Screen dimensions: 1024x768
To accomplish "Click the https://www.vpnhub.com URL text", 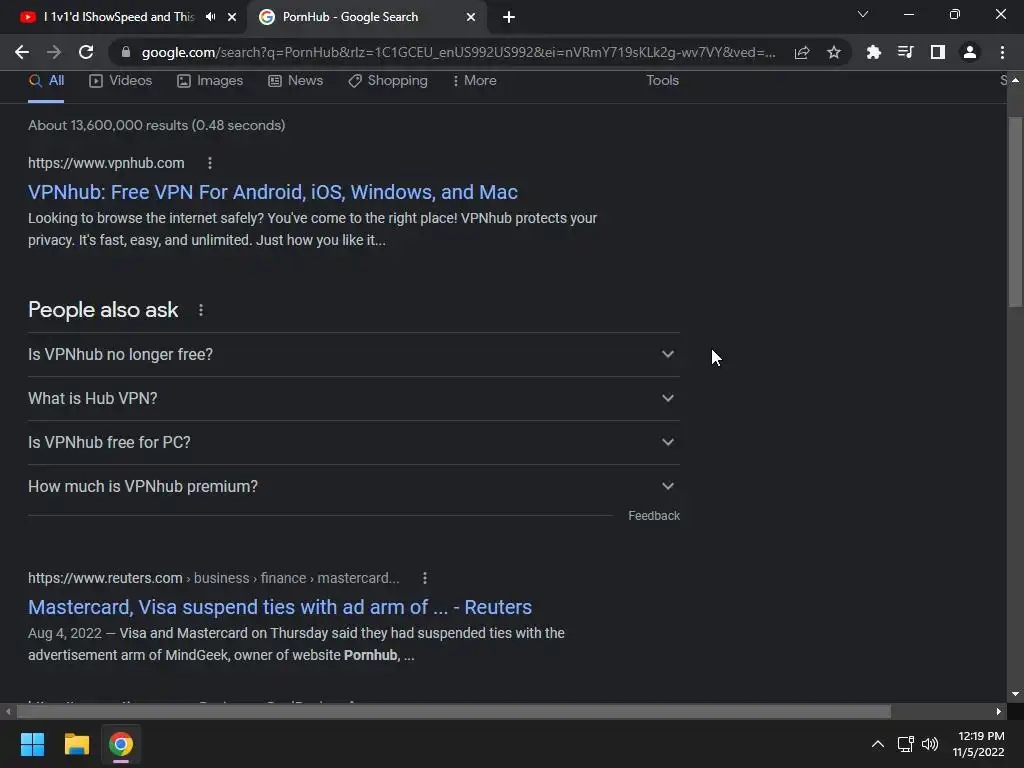I will point(106,163).
